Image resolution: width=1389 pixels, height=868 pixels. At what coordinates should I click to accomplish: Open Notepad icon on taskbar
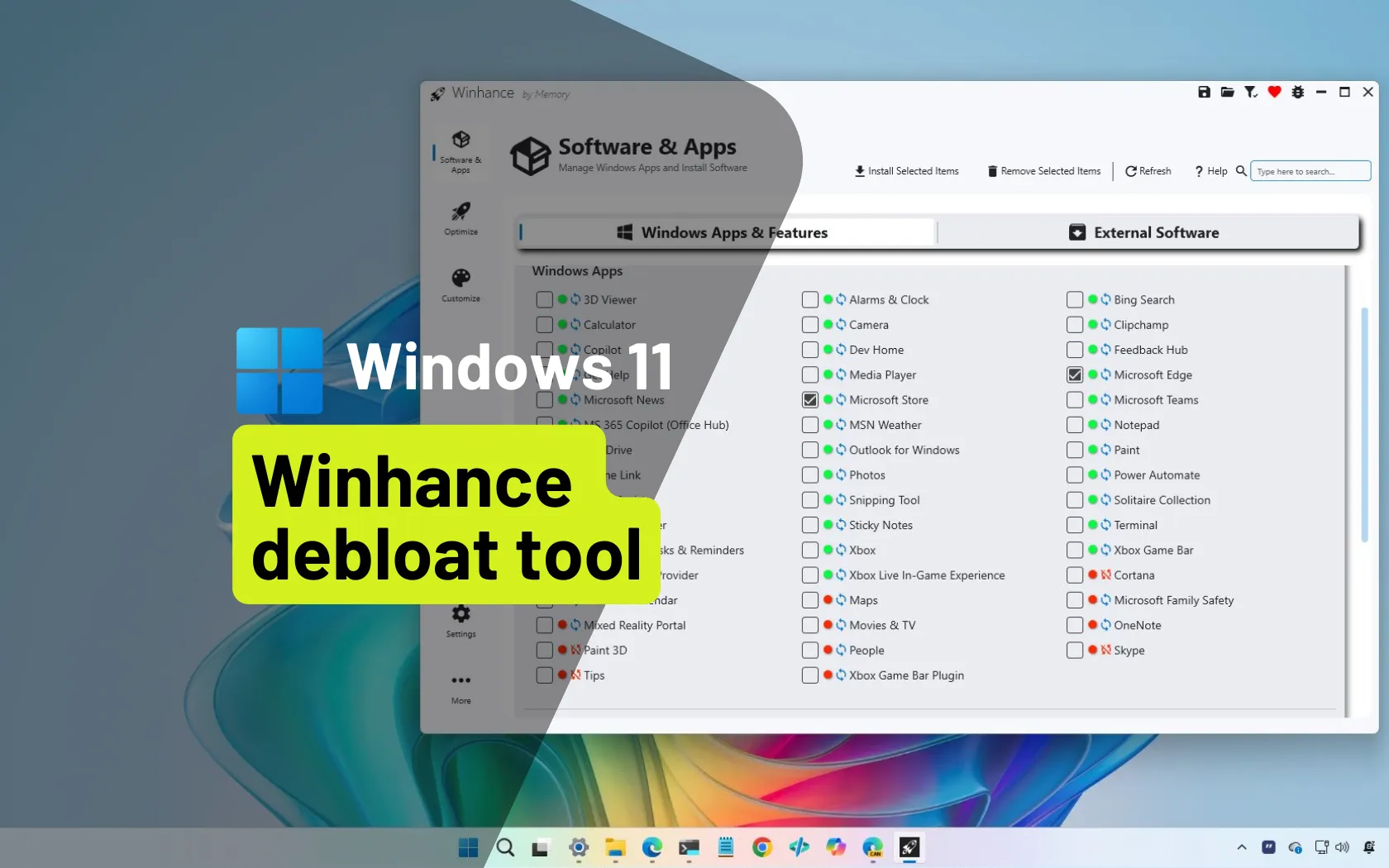(x=725, y=847)
